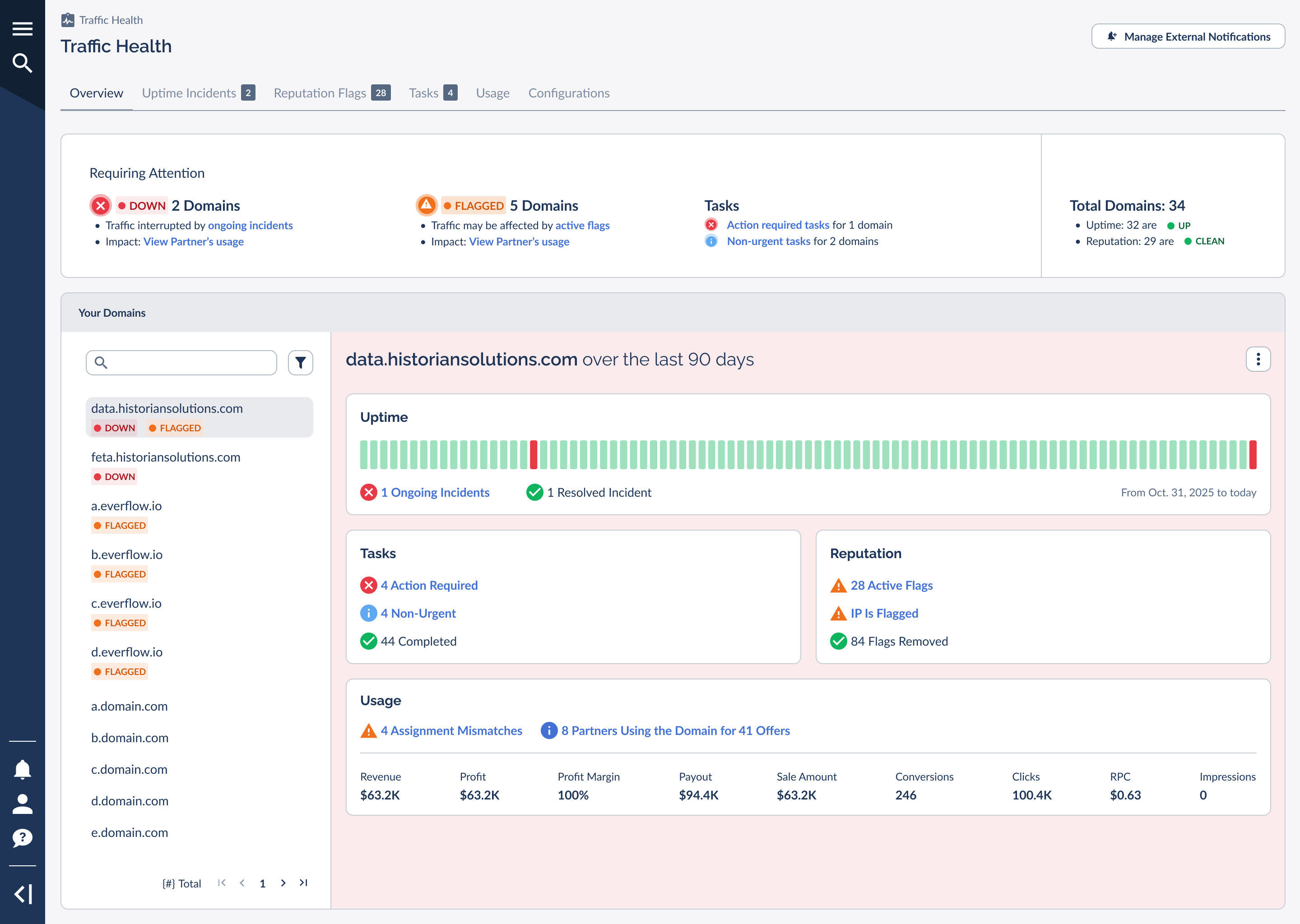Viewport: 1300px width, 924px height.
Task: Collapse the sidebar with the arrow icon
Action: pos(23,894)
